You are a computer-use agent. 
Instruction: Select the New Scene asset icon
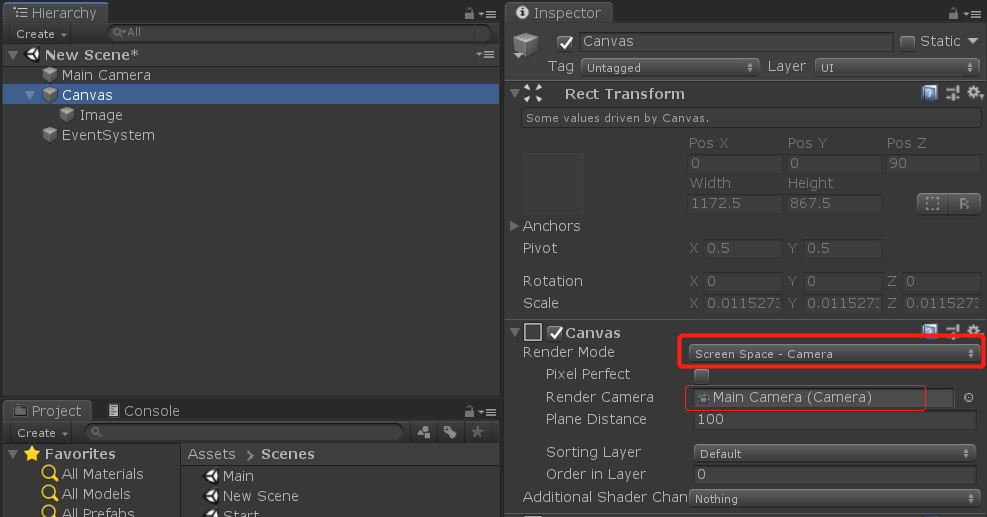pyautogui.click(x=212, y=496)
